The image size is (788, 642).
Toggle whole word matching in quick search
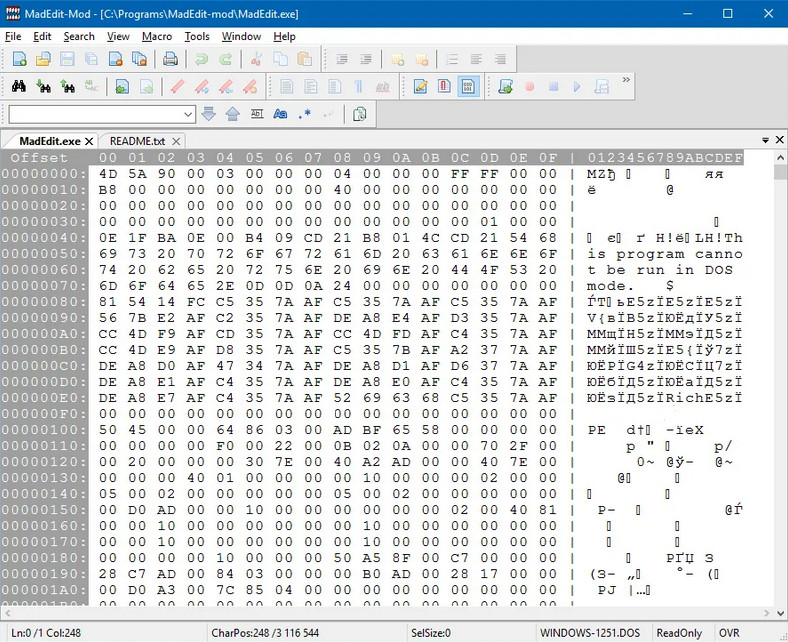[257, 114]
